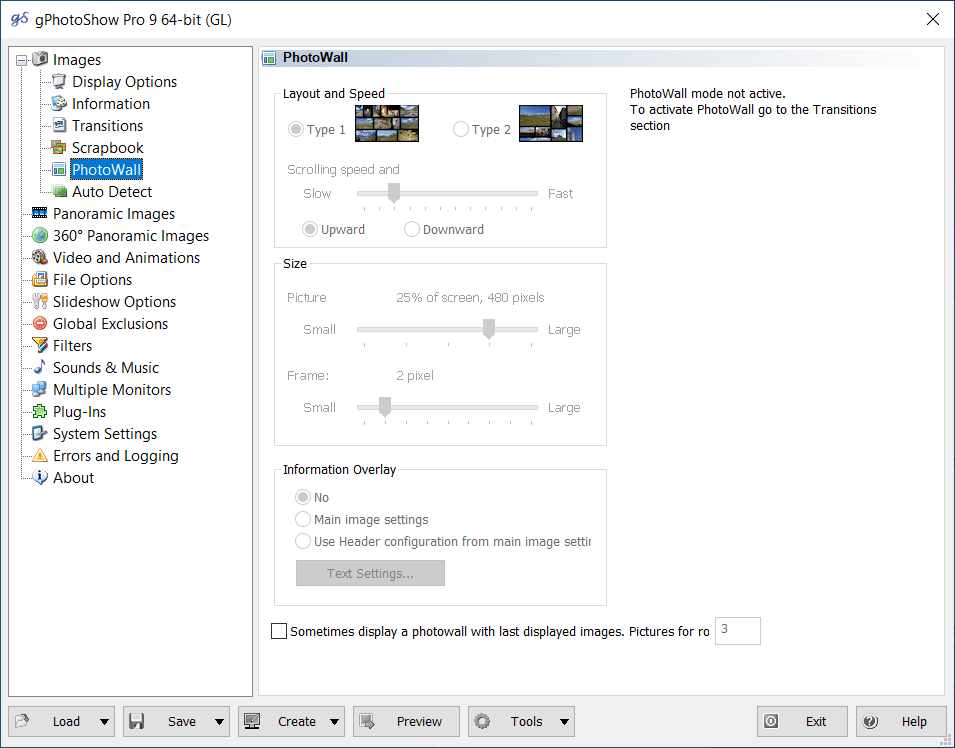The height and width of the screenshot is (748, 955).
Task: Open Scrapbook settings page
Action: point(107,147)
